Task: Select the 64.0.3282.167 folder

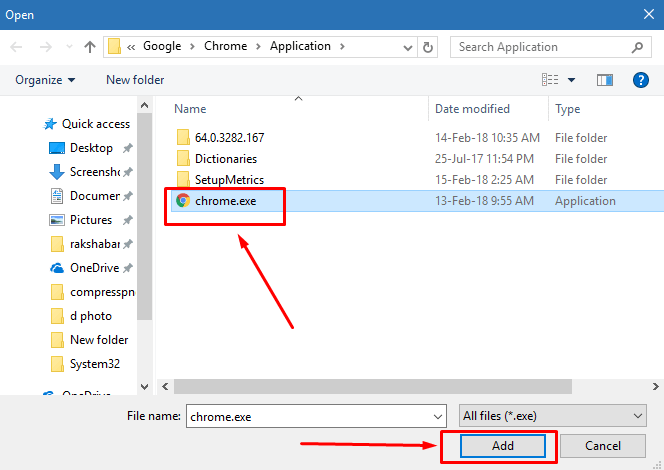Action: click(417, 138)
